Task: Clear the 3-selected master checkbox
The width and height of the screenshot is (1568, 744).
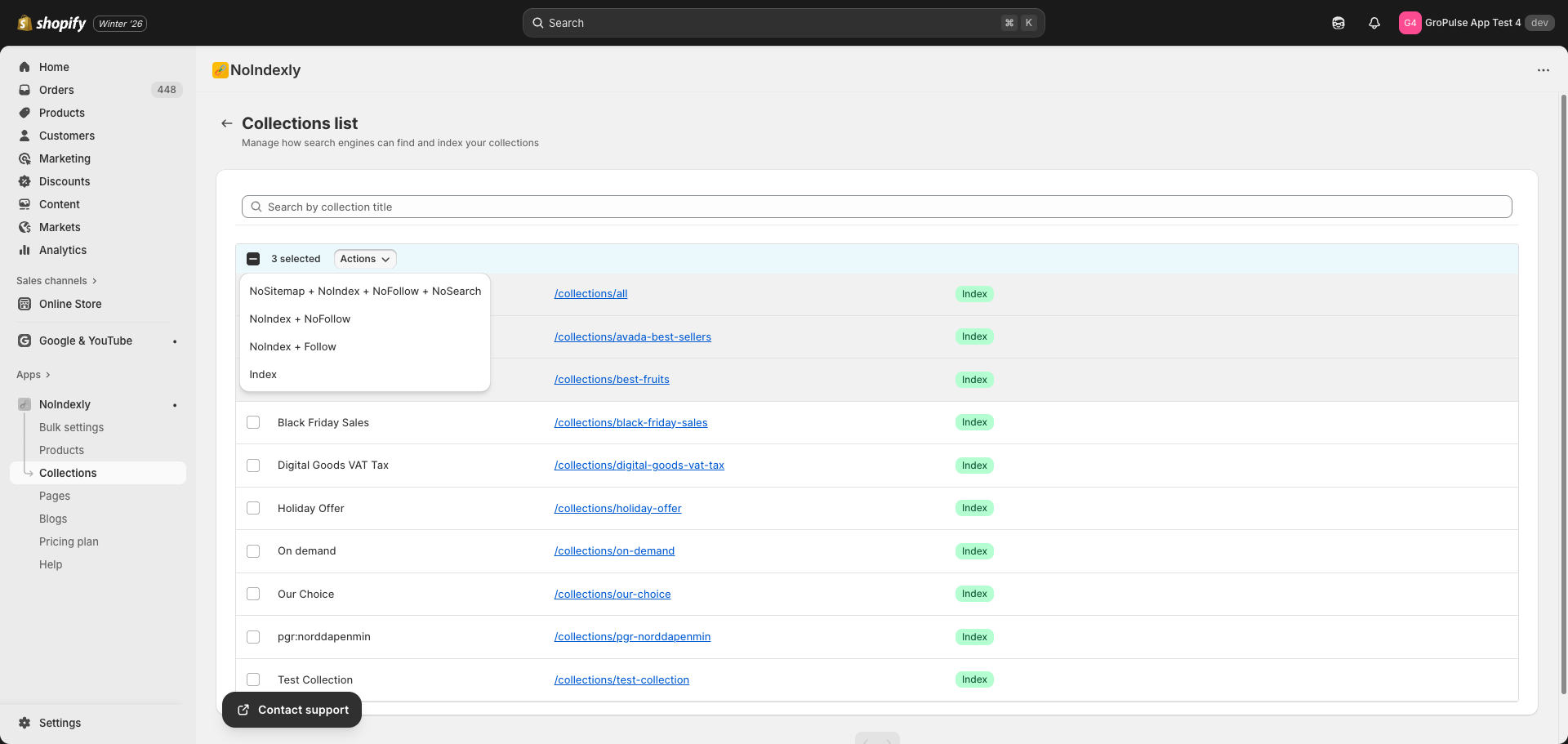Action: pyautogui.click(x=253, y=258)
